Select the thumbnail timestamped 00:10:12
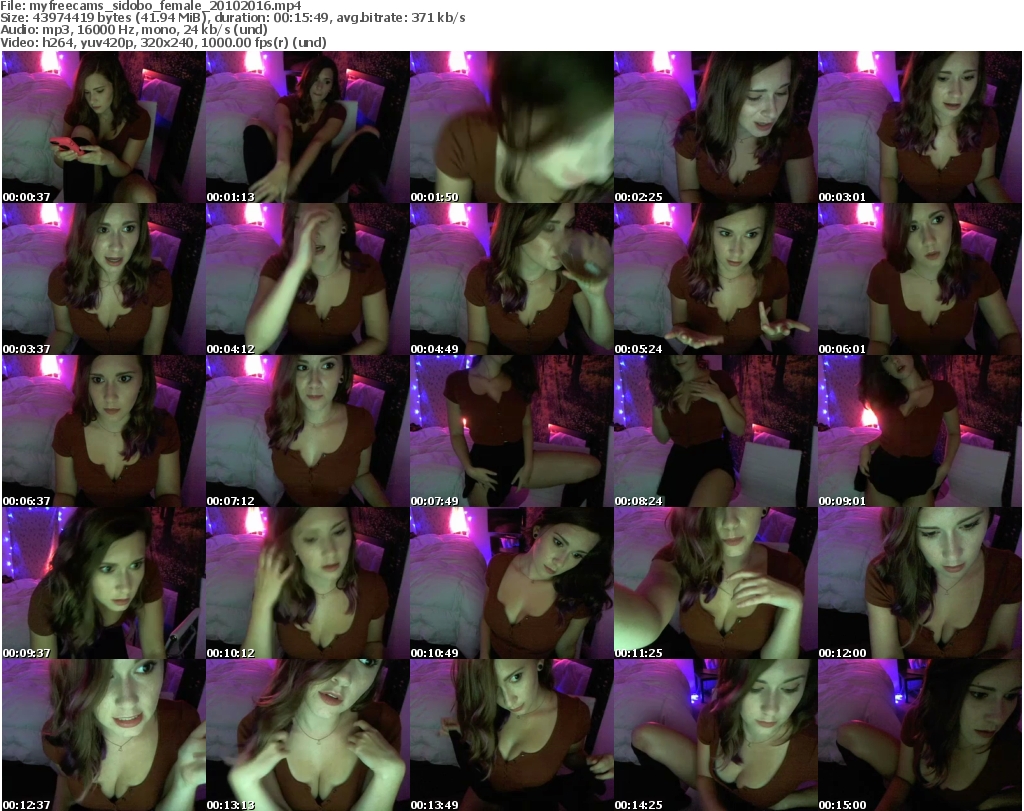The image size is (1024, 811). point(308,583)
